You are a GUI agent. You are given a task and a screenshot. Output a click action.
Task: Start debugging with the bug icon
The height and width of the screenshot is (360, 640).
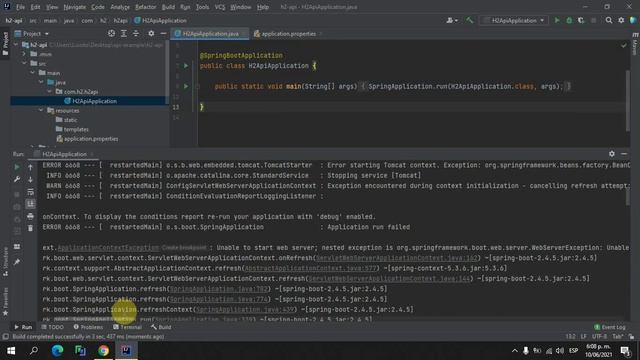(569, 20)
